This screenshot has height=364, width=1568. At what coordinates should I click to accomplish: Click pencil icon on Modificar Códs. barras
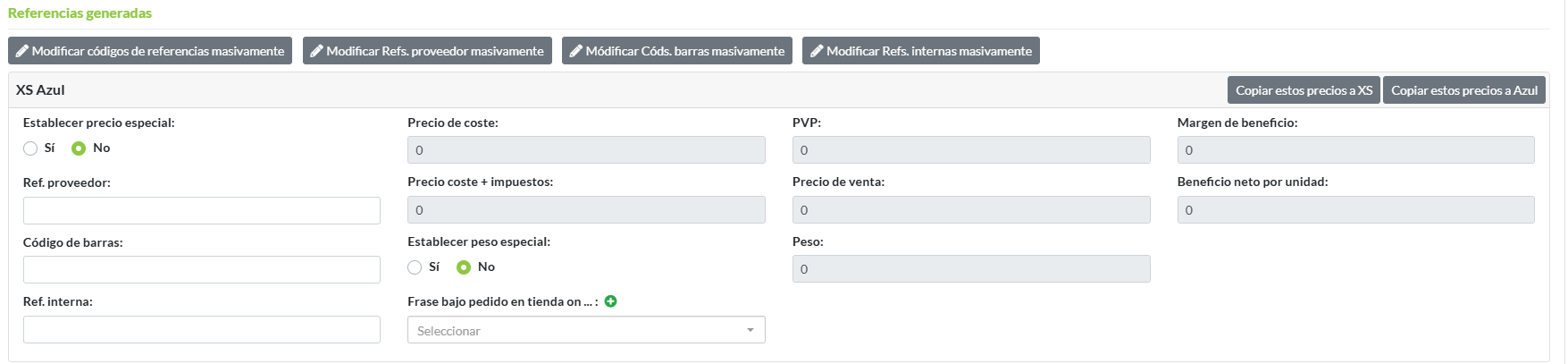tap(576, 51)
